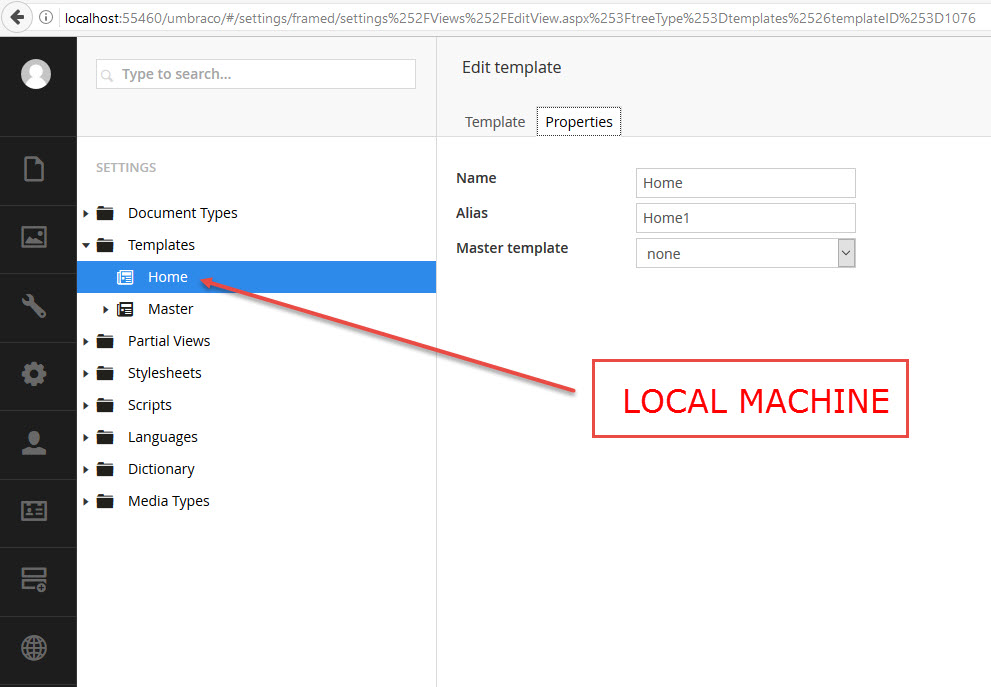Open the Settings section wrench icon
991x687 pixels.
tap(35, 306)
